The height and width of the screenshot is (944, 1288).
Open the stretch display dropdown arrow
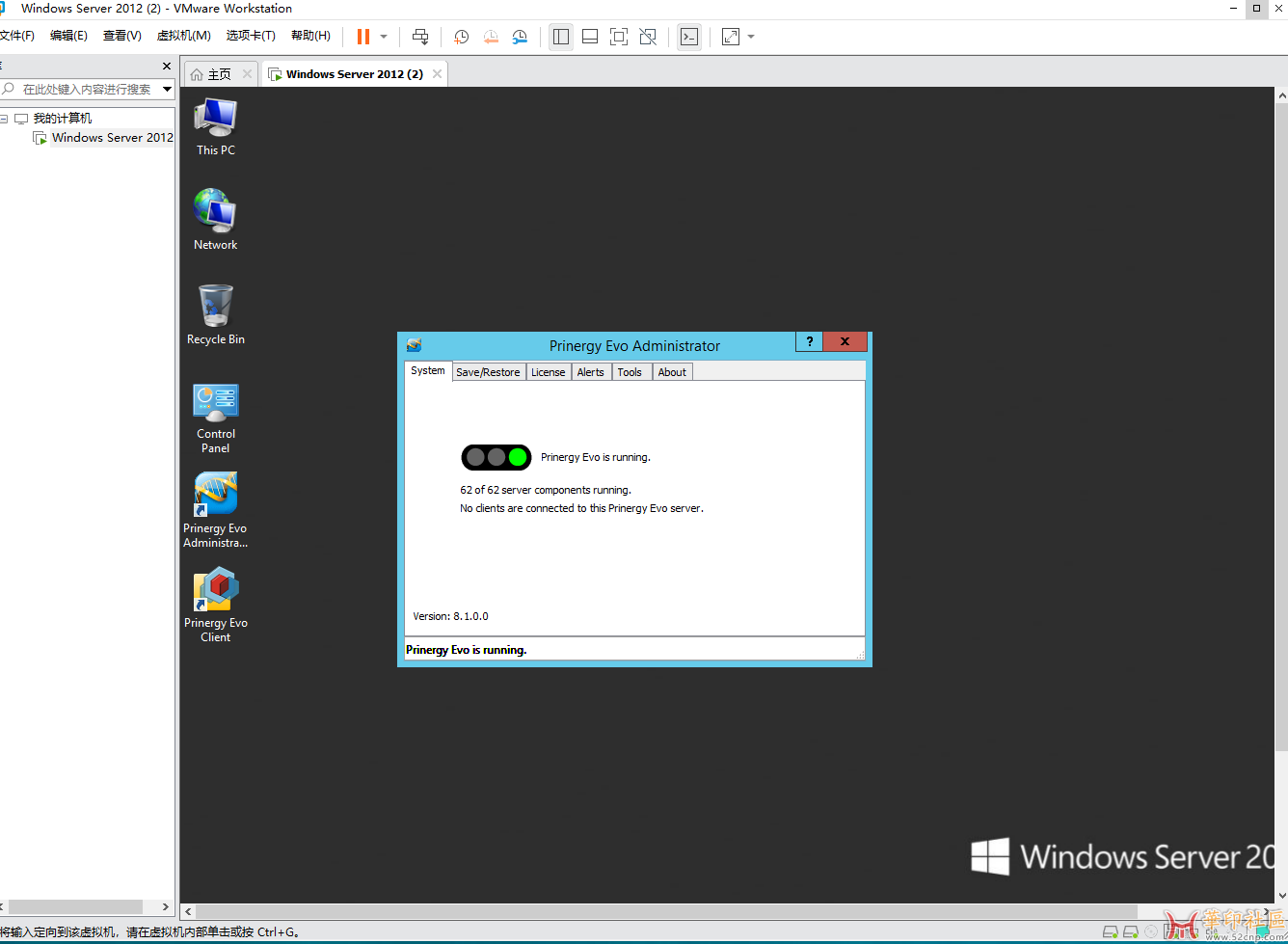click(x=751, y=37)
